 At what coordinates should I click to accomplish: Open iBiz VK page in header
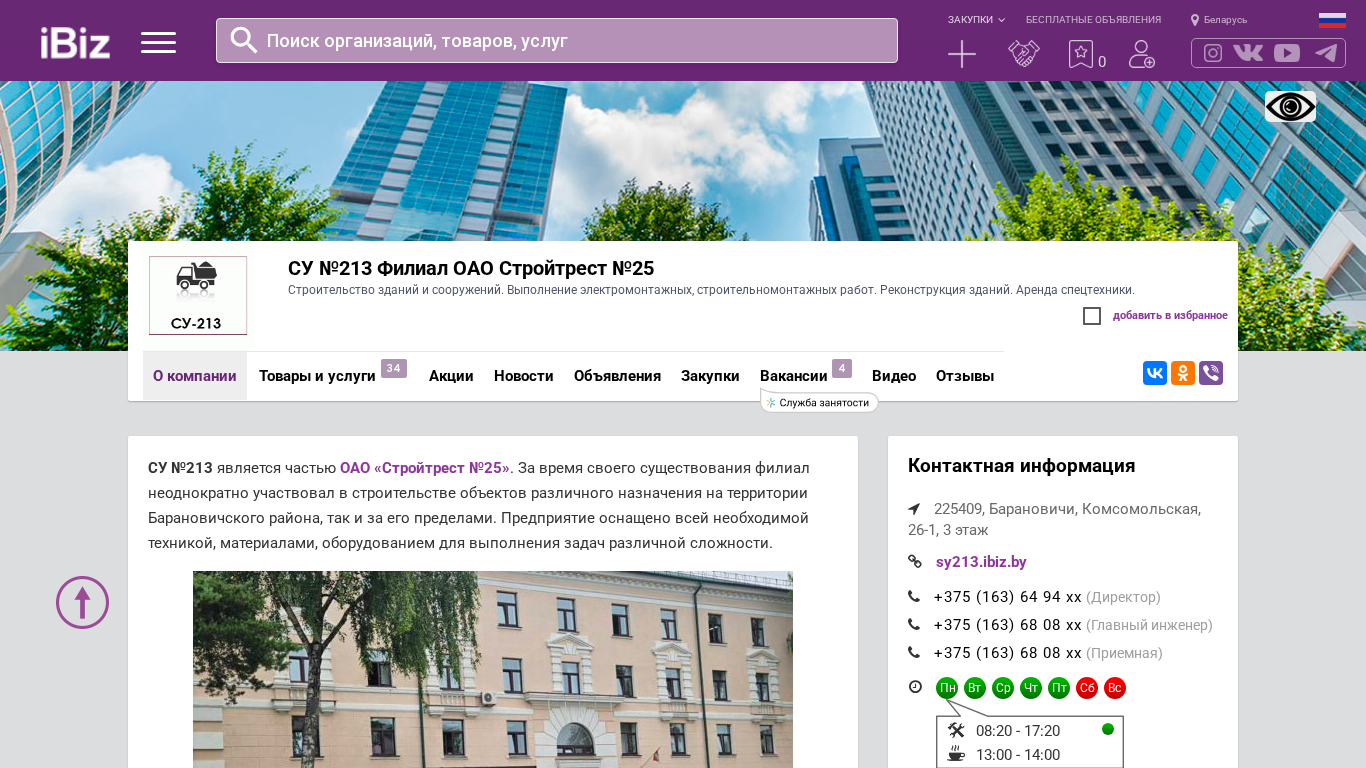tap(1248, 53)
